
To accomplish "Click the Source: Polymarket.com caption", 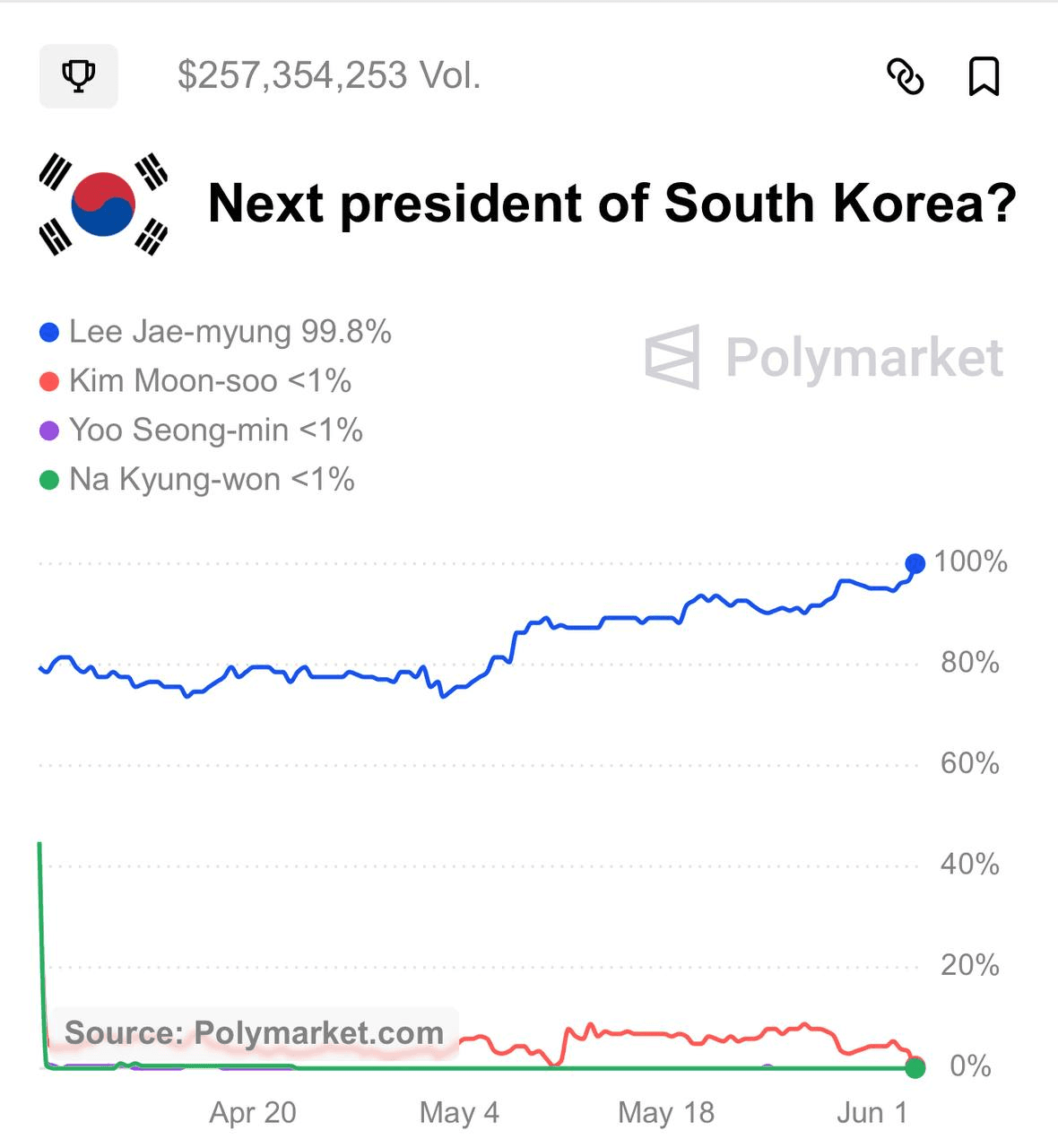I will point(255,1033).
